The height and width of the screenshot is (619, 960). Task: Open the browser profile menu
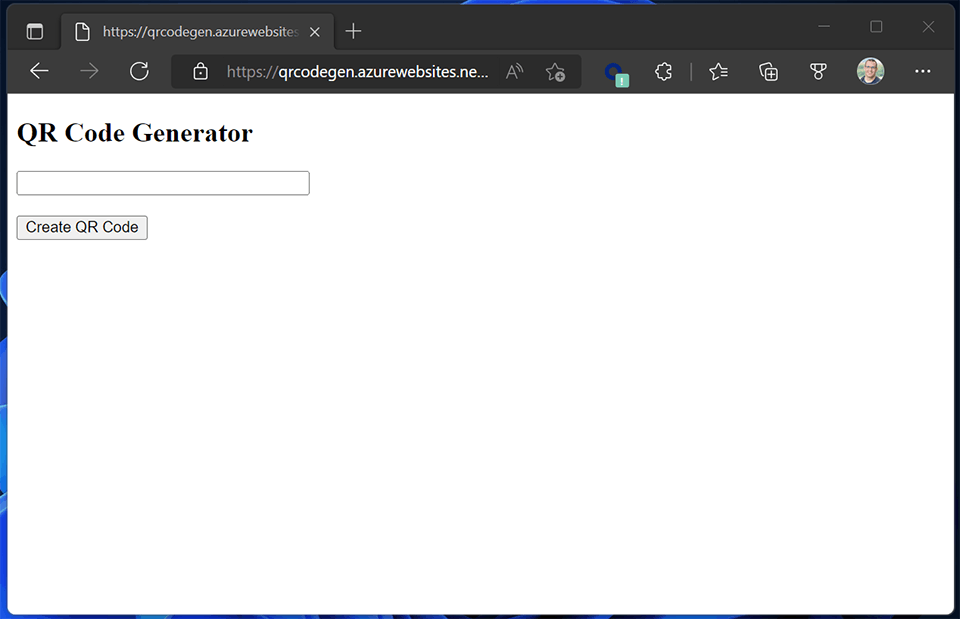pyautogui.click(x=870, y=71)
